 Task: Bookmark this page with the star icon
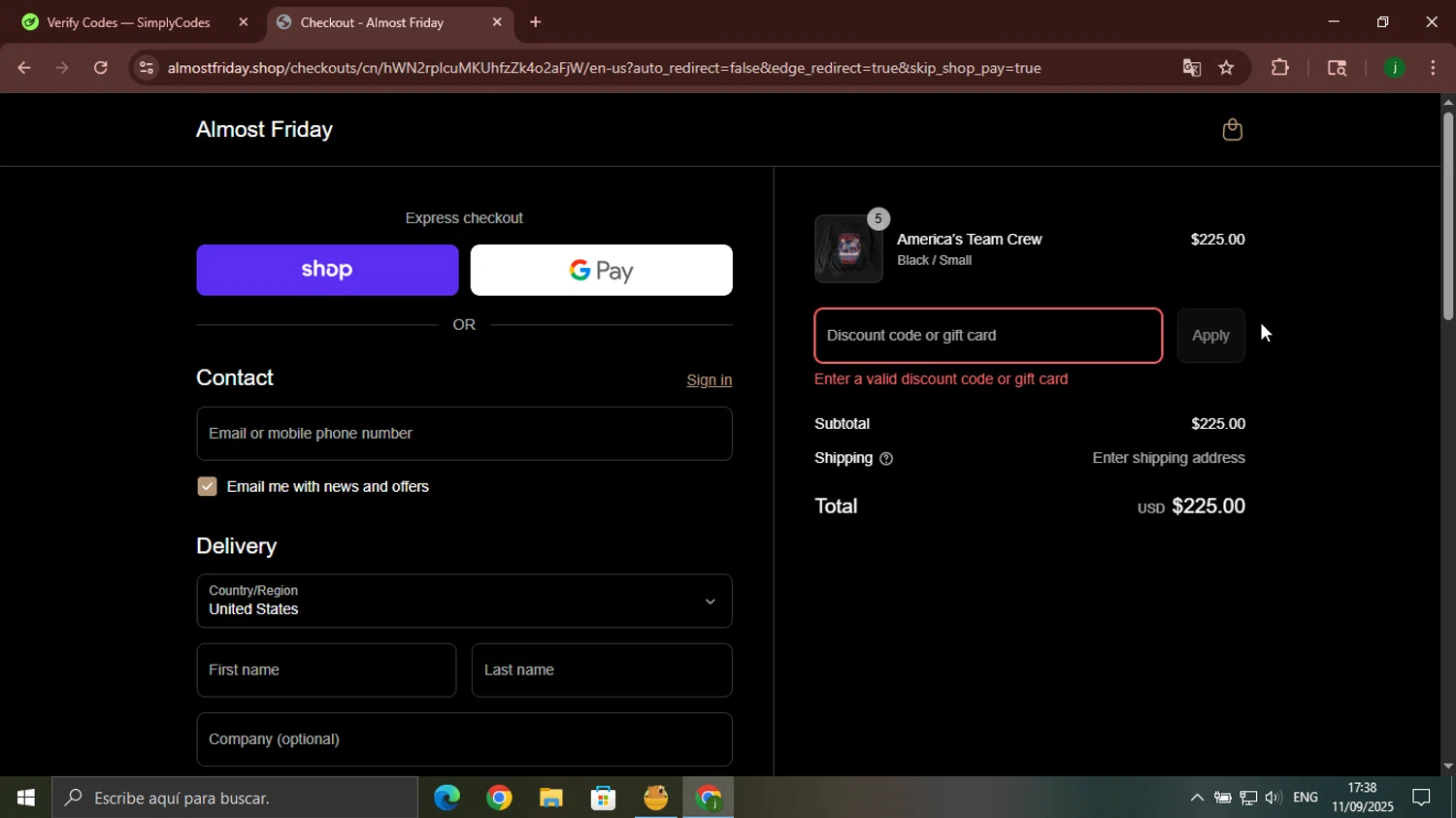pos(1226,68)
